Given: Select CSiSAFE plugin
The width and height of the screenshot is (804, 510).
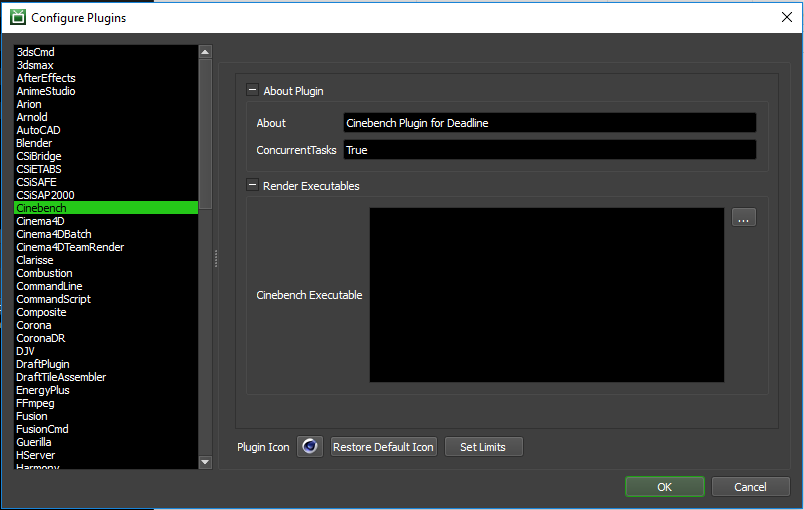Looking at the screenshot, I should point(106,182).
